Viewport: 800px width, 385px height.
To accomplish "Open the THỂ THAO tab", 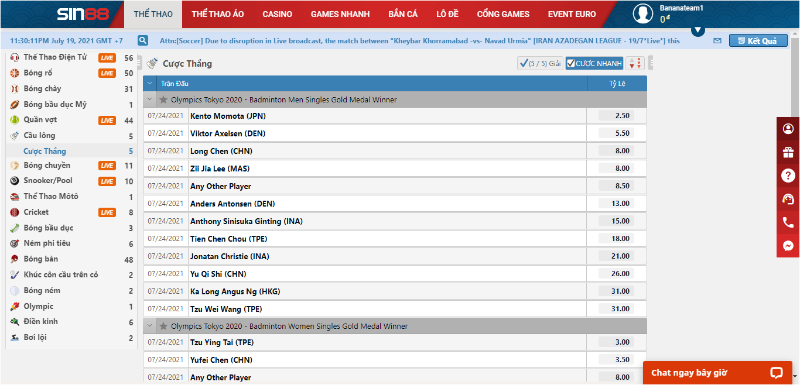I will [x=153, y=14].
